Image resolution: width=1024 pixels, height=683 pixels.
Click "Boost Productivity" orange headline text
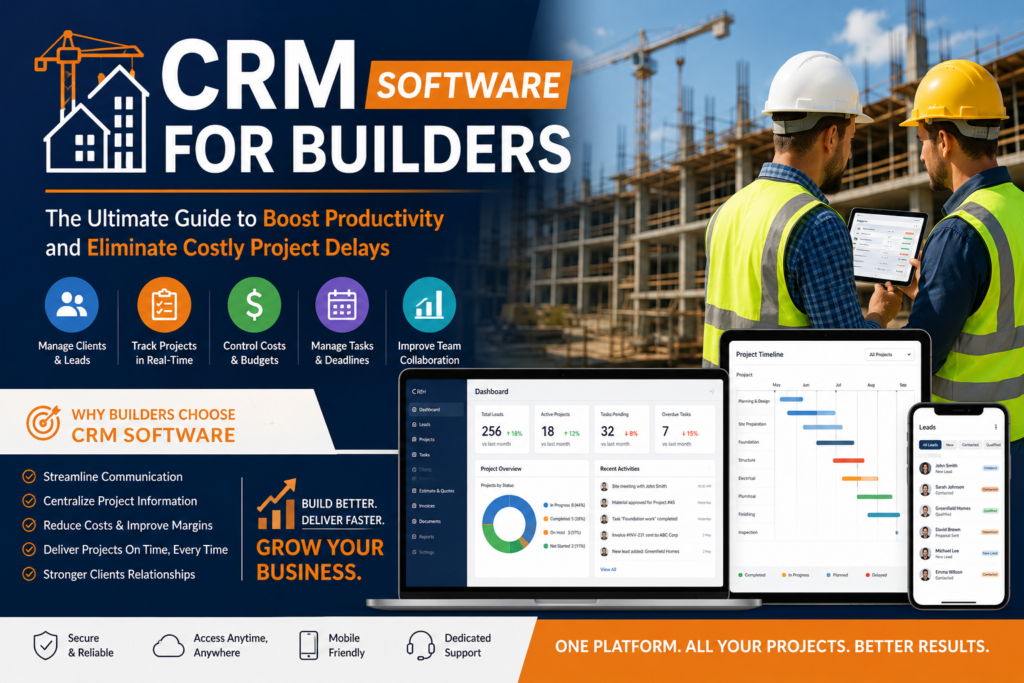[x=353, y=218]
